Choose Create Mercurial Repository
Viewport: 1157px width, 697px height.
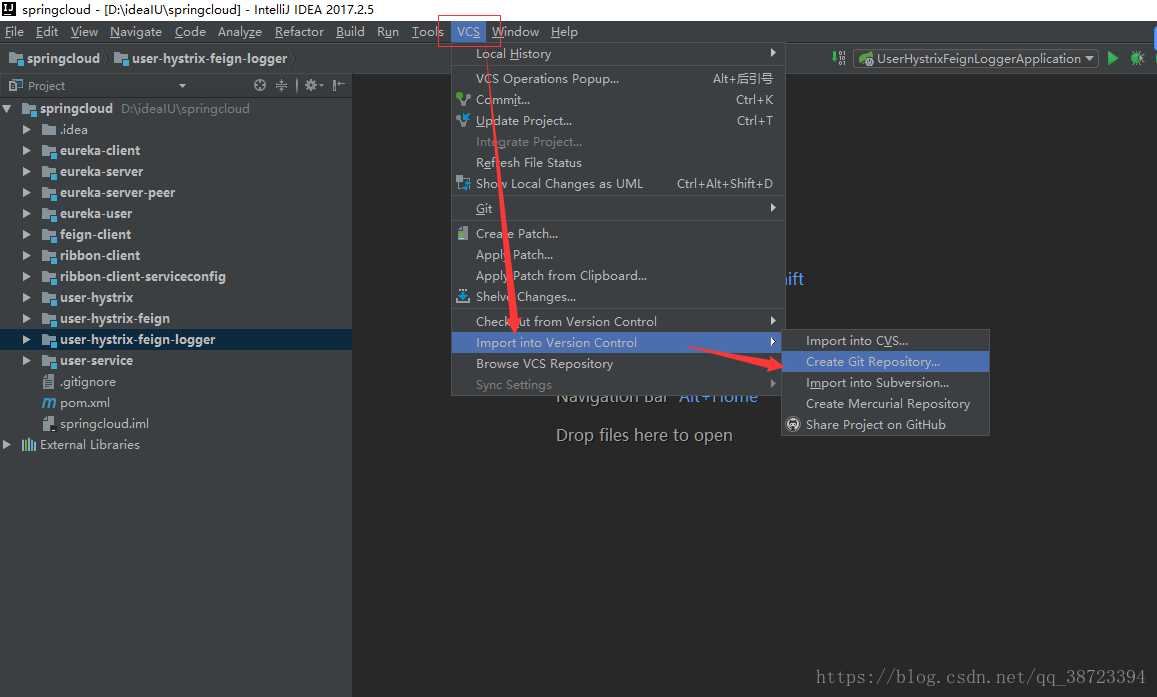coord(885,403)
